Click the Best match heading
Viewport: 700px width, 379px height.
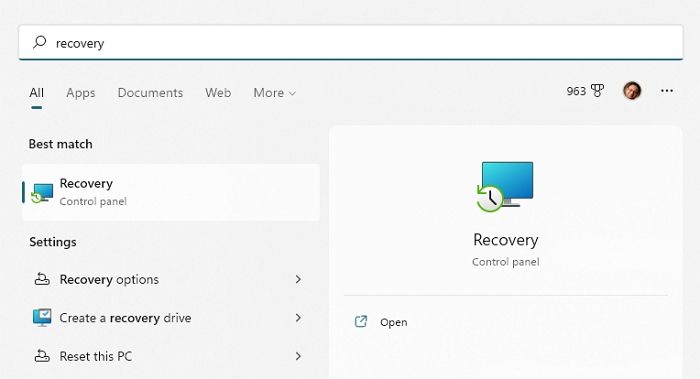(x=60, y=144)
